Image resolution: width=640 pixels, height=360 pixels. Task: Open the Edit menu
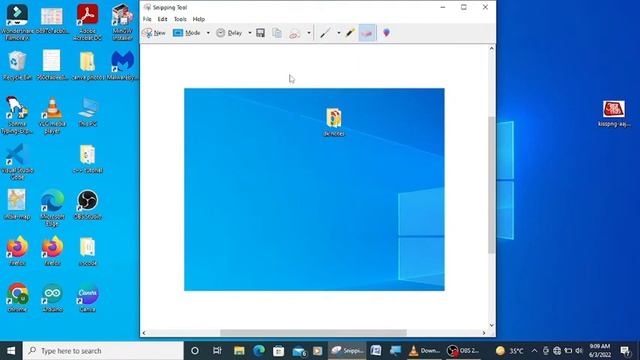[x=162, y=19]
